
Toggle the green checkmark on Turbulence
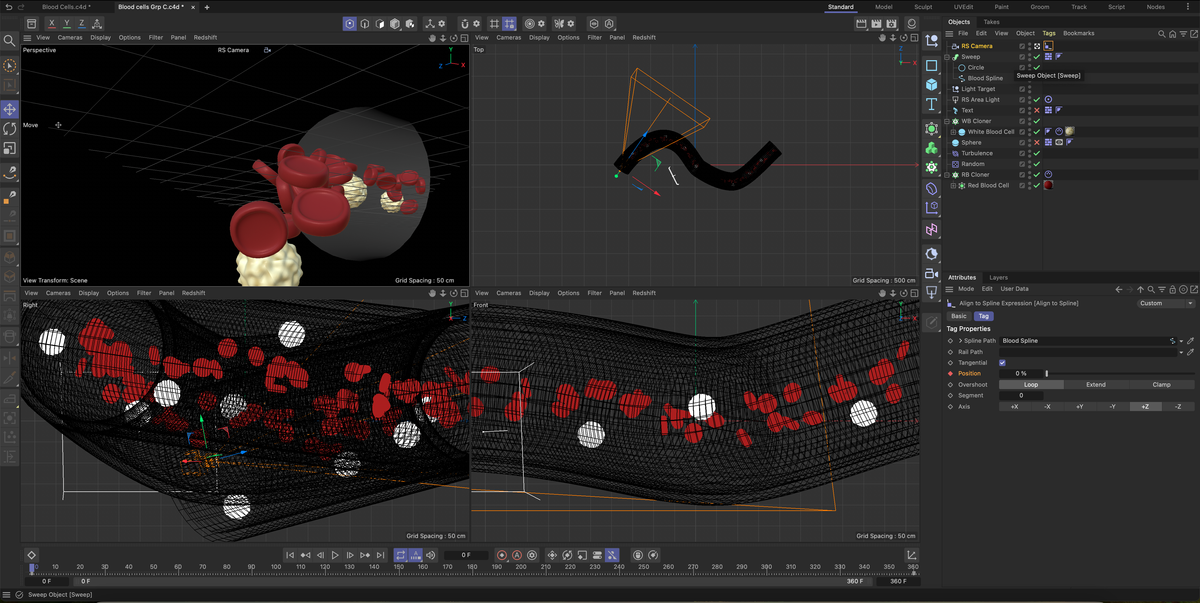click(1036, 153)
